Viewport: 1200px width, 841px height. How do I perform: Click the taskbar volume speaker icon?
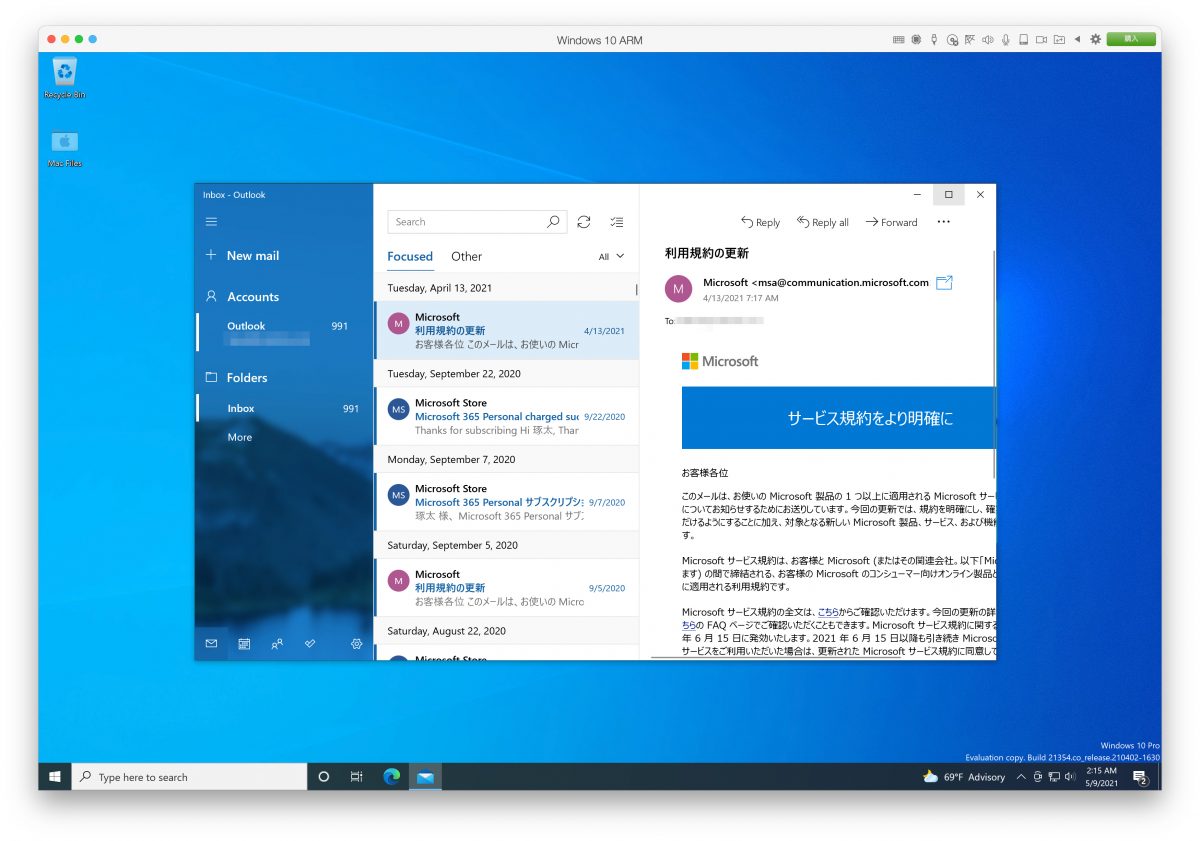coord(1070,777)
